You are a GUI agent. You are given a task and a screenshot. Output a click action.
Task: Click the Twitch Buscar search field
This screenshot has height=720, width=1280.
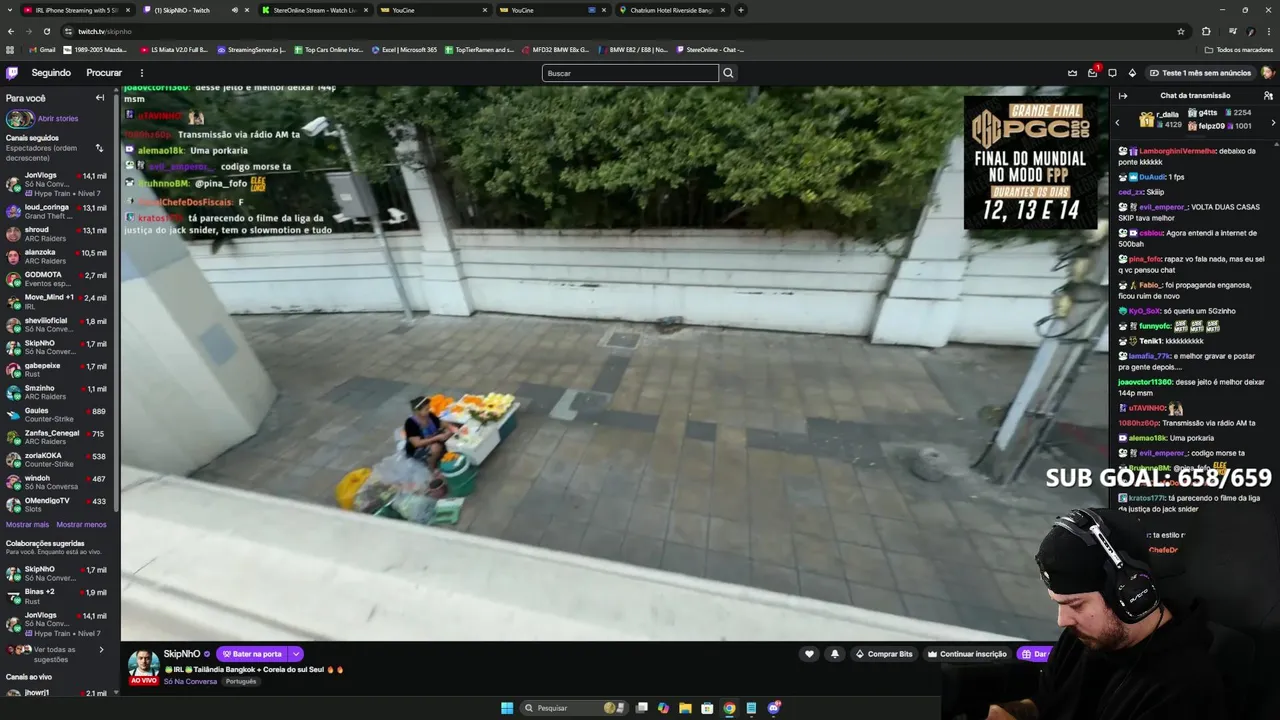pos(630,73)
